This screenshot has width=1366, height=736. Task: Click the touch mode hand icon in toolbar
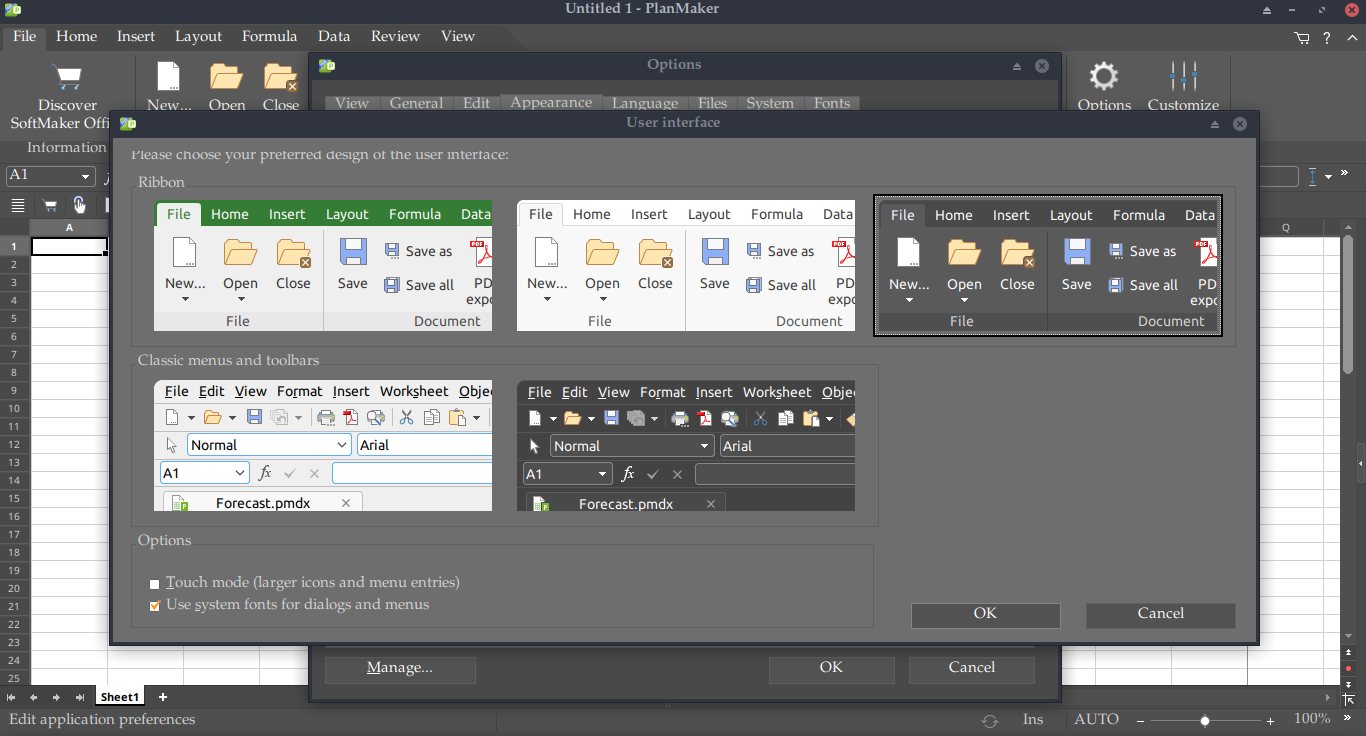80,205
